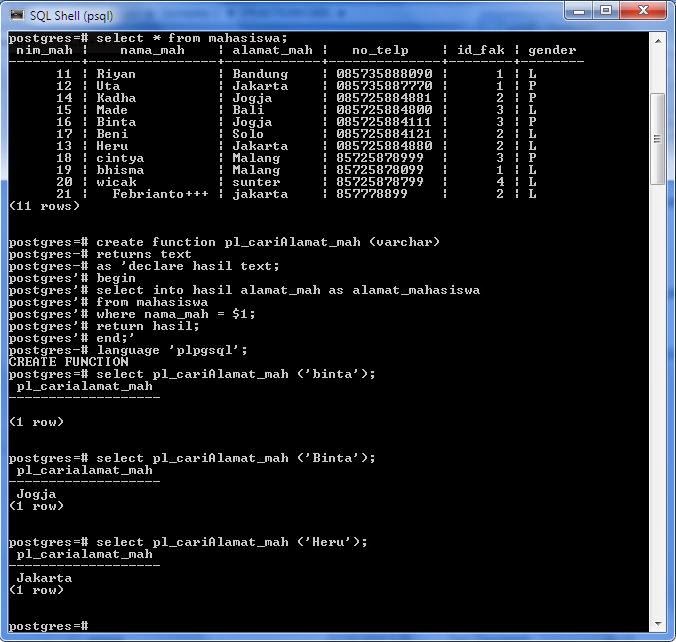The width and height of the screenshot is (676, 642).
Task: Click the name Heru in the table
Action: point(112,146)
